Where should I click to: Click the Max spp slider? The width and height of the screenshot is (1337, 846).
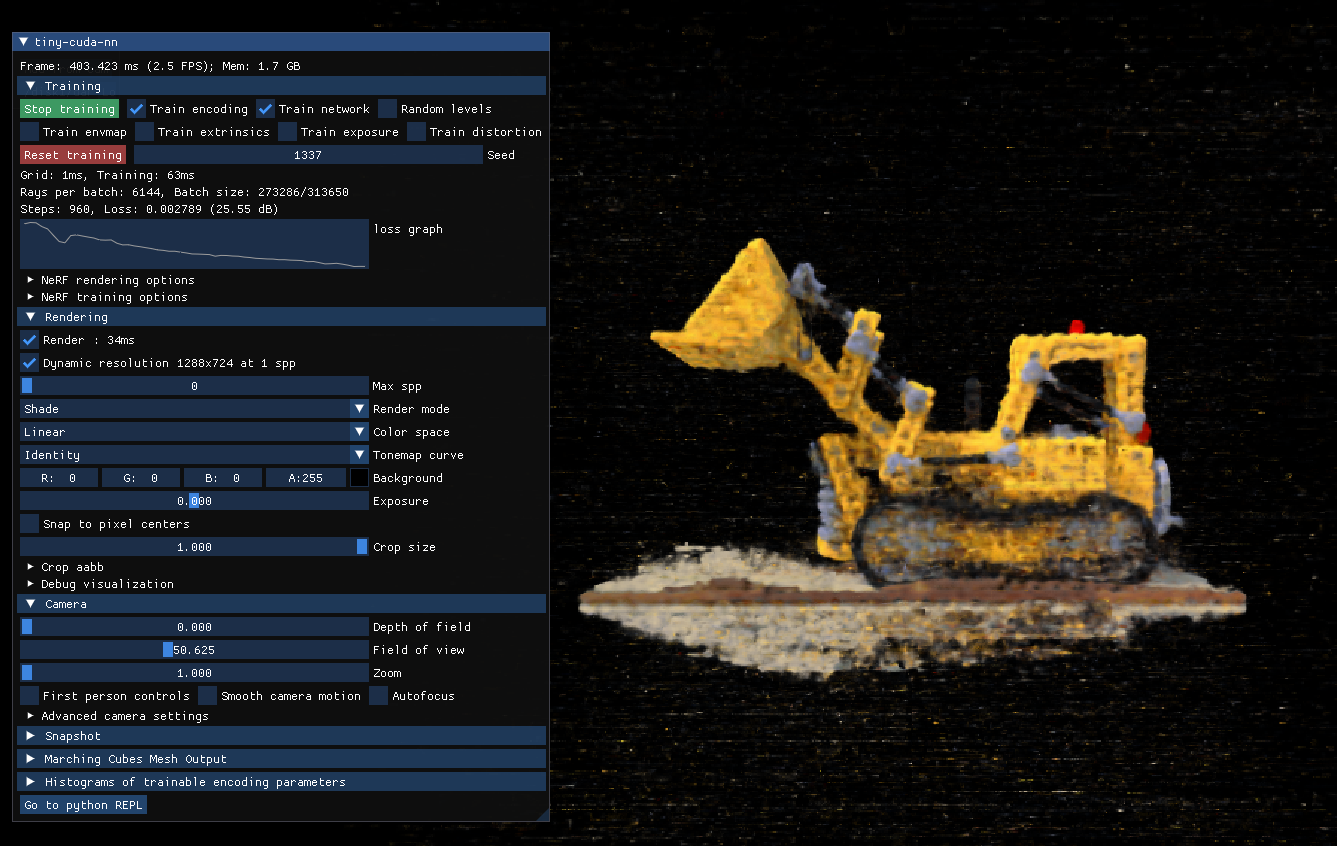194,386
